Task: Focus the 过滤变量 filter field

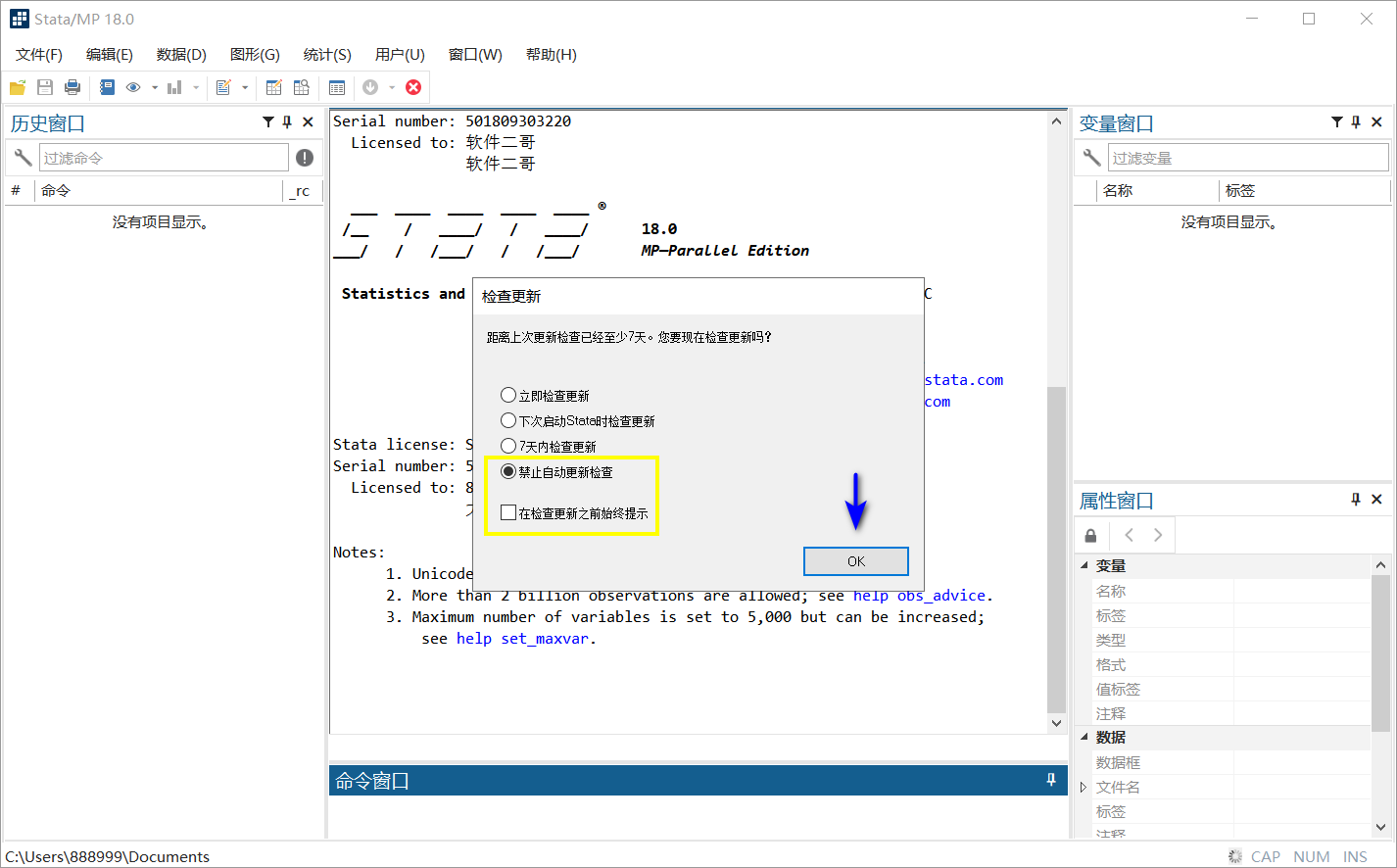Action: pos(1248,157)
